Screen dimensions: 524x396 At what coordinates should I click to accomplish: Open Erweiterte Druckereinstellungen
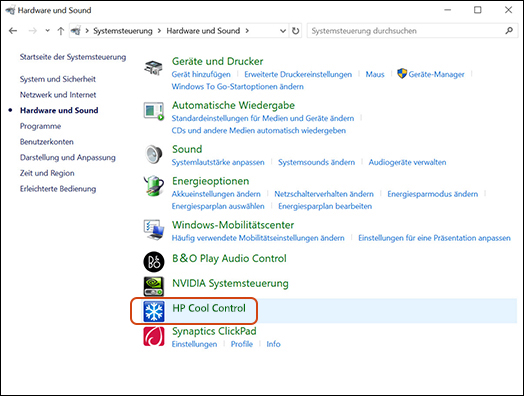(x=298, y=74)
